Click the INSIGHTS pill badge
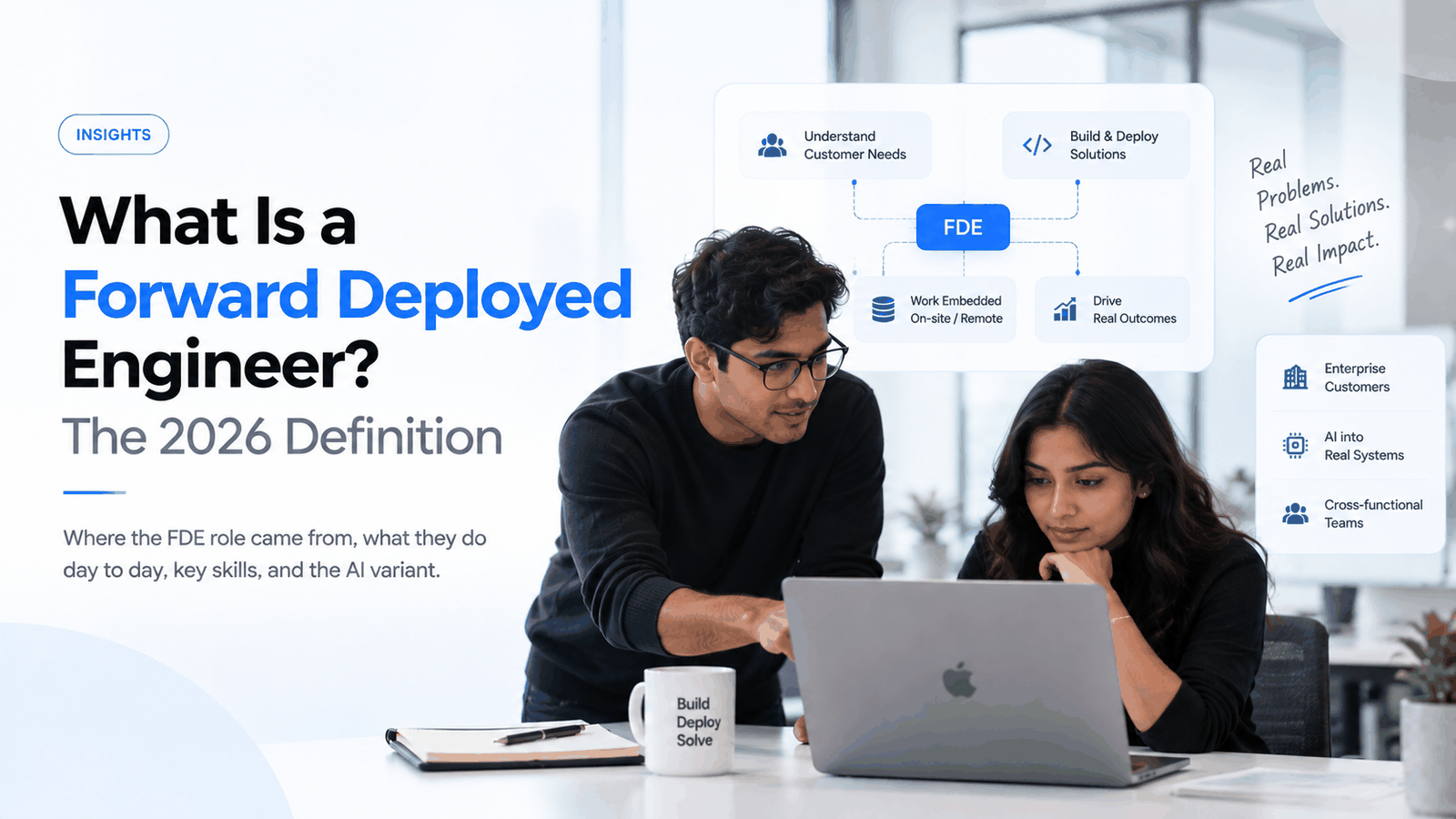The width and height of the screenshot is (1456, 819). coord(114,135)
